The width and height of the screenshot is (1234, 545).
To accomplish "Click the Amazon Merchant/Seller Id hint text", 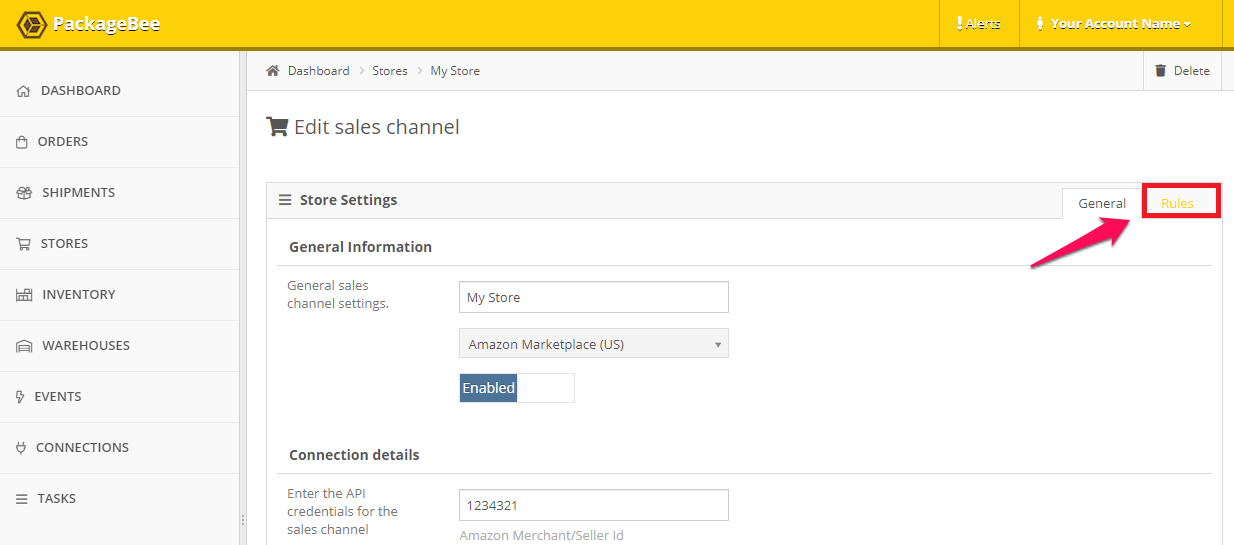I will coord(542,535).
